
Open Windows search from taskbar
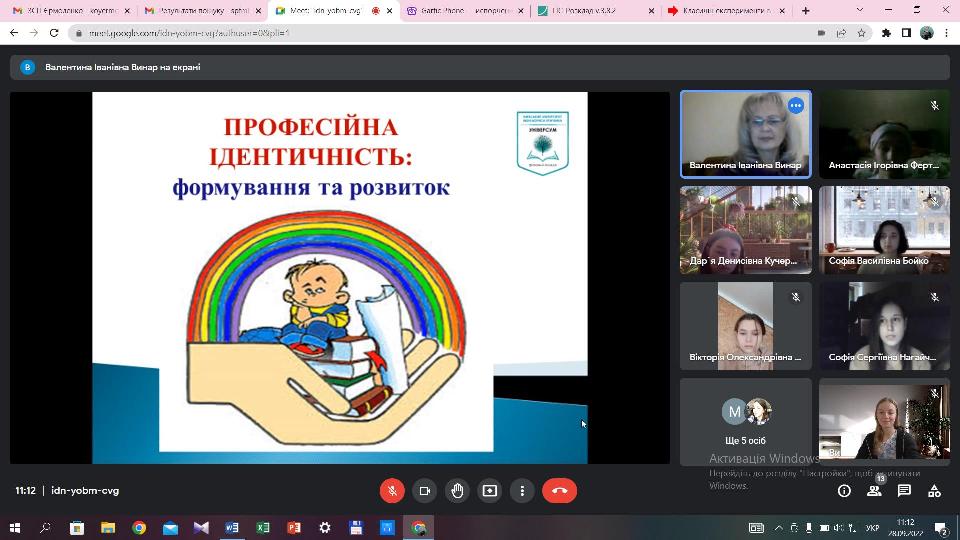point(45,528)
